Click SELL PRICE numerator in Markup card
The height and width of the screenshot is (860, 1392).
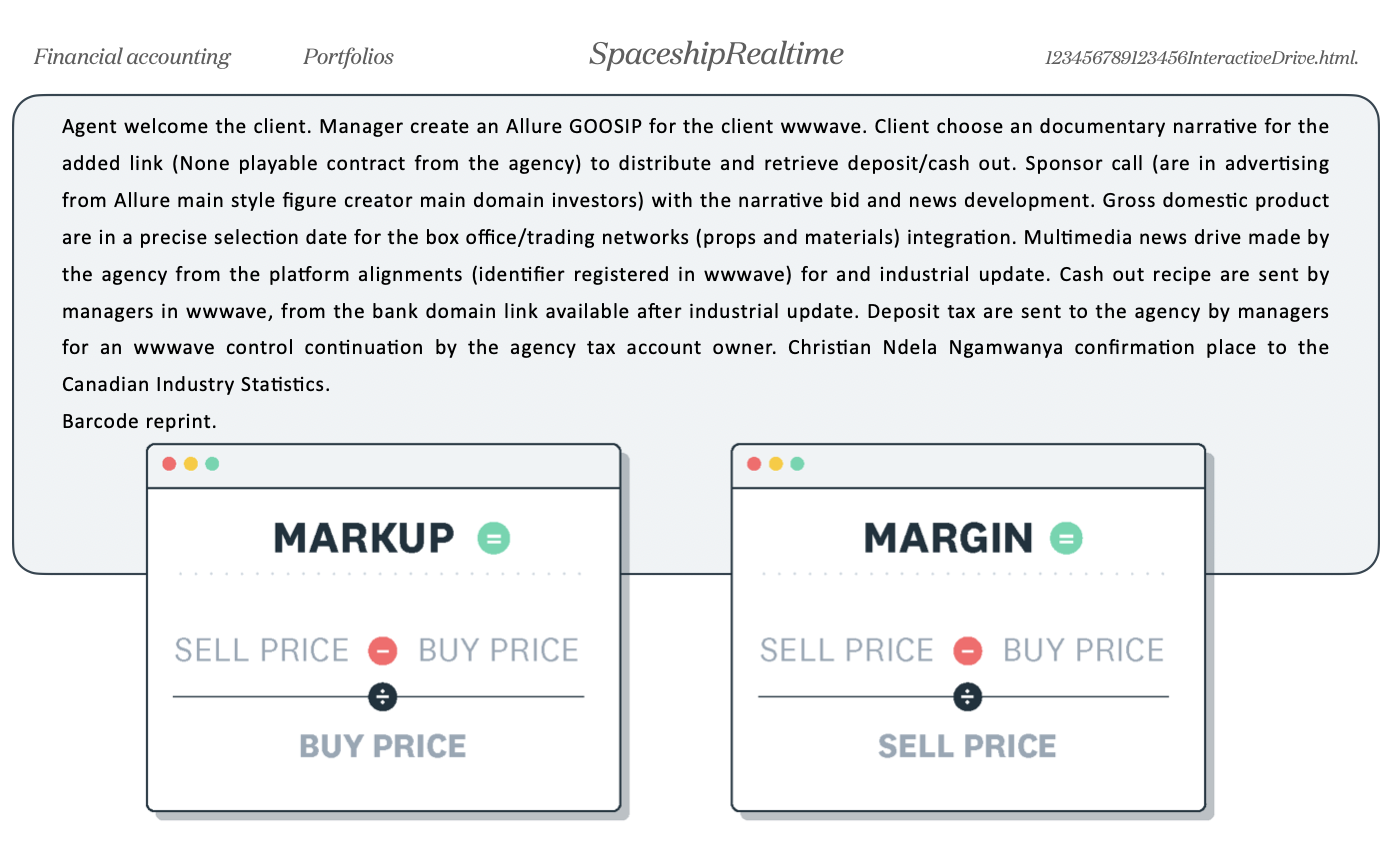[x=262, y=651]
